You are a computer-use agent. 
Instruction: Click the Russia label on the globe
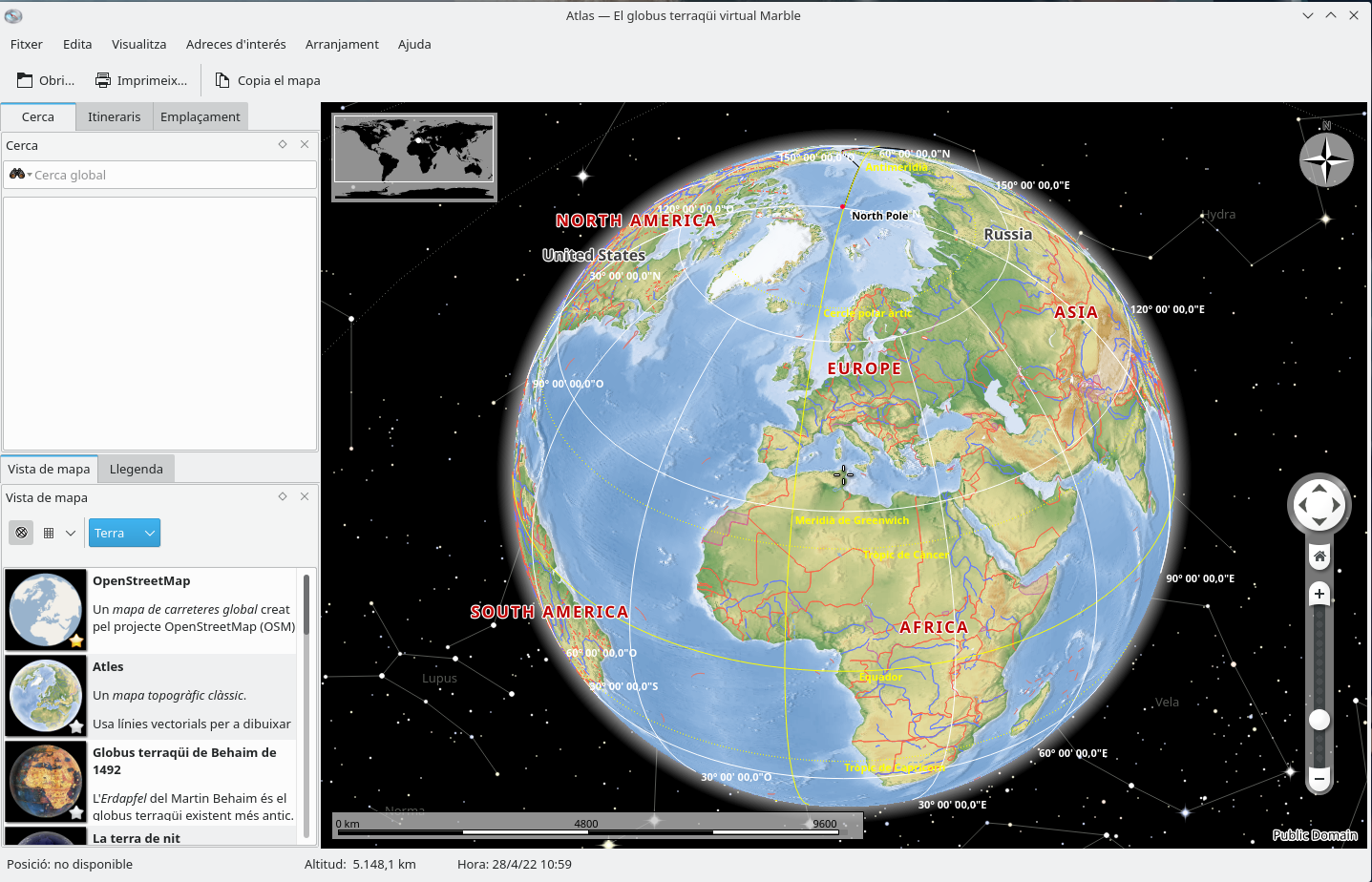point(1008,234)
